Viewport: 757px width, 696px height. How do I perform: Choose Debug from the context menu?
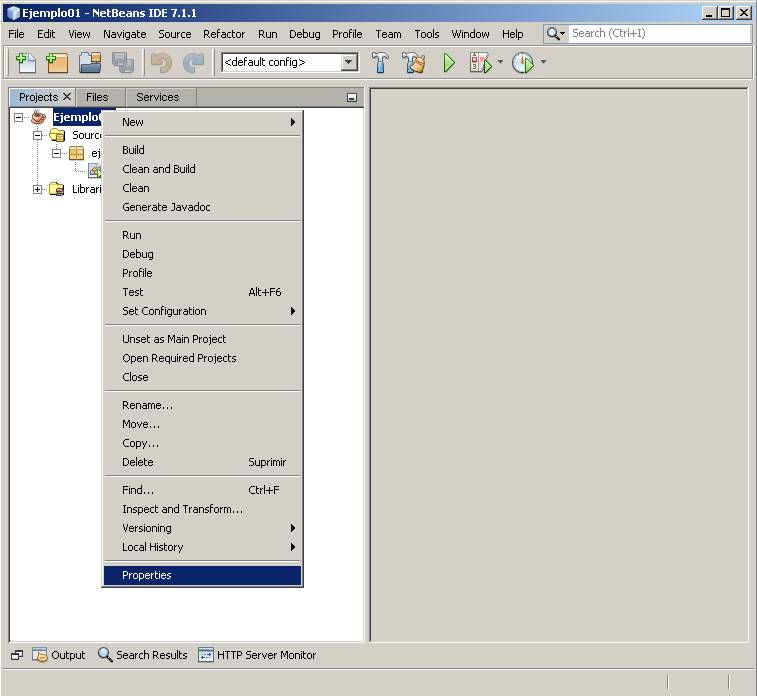tap(202, 254)
